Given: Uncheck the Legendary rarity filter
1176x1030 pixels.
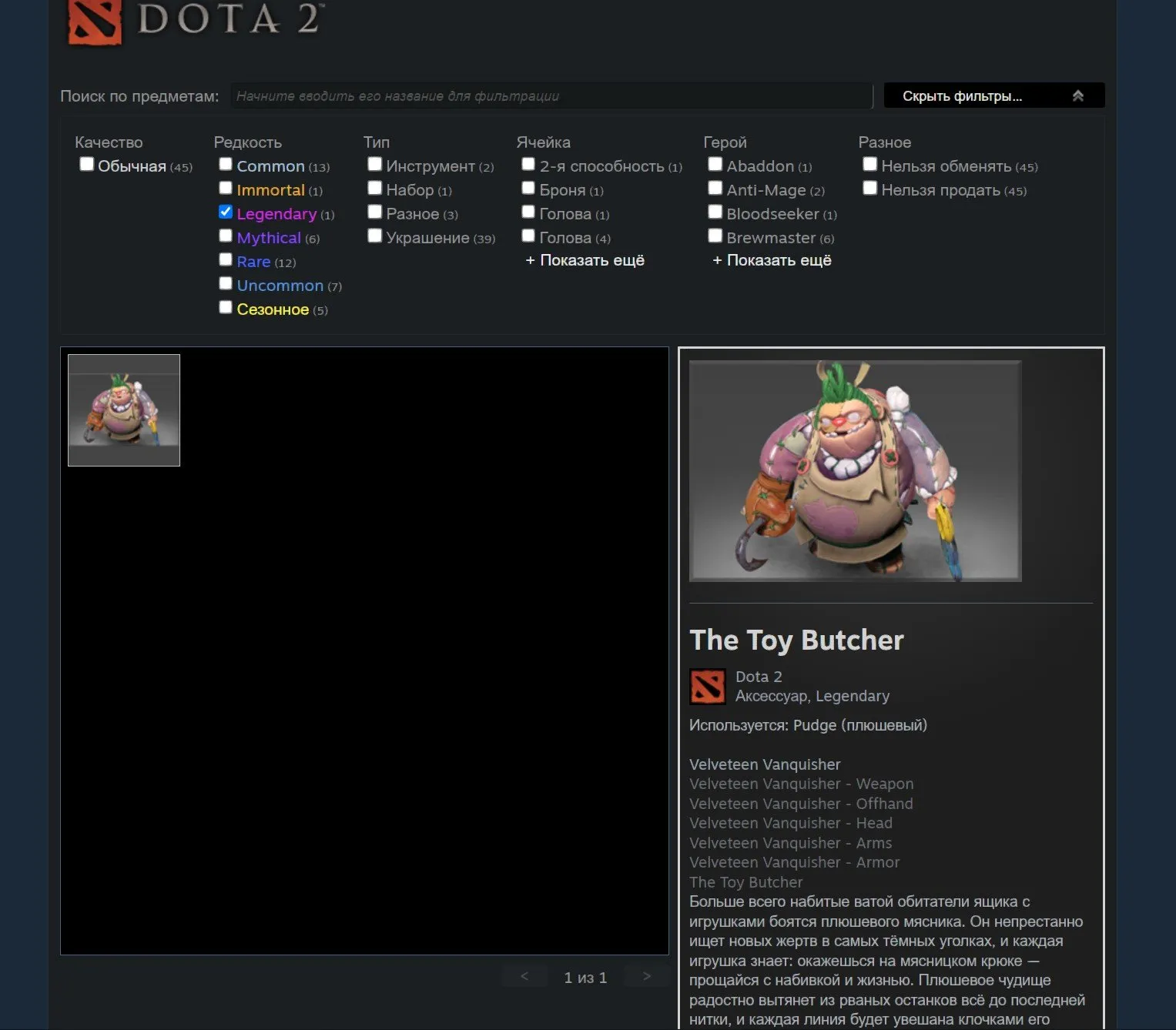Looking at the screenshot, I should point(225,212).
